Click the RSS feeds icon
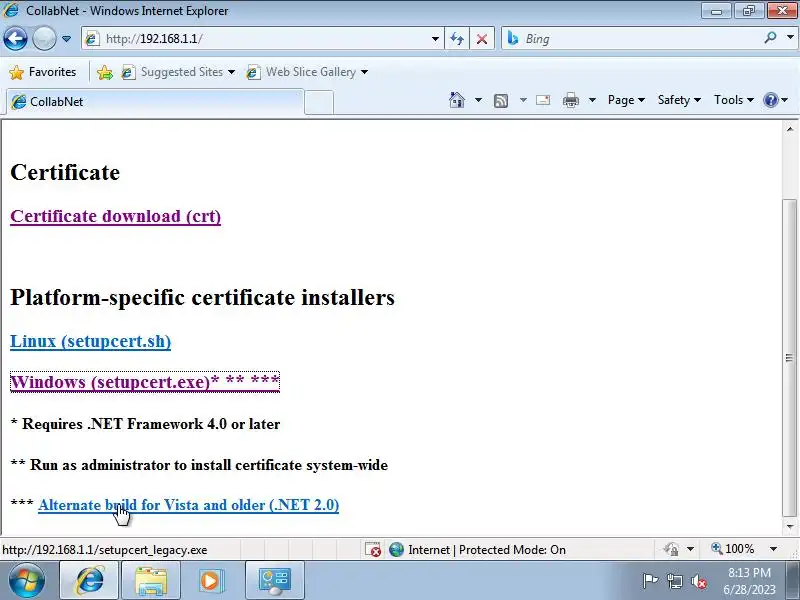Screen dimensions: 800x600 click(501, 101)
